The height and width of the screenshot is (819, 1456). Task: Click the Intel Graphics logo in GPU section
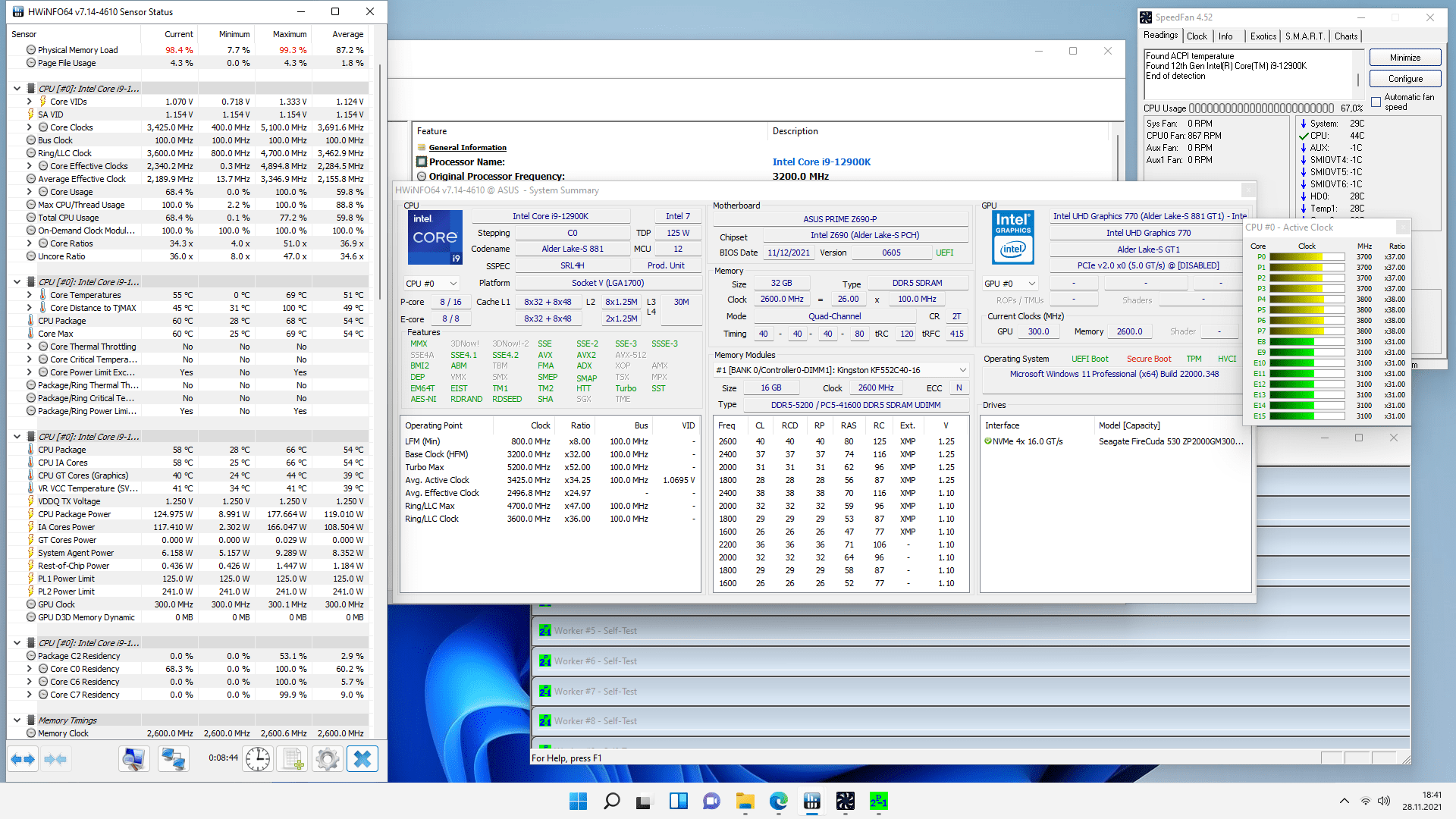pos(1013,237)
